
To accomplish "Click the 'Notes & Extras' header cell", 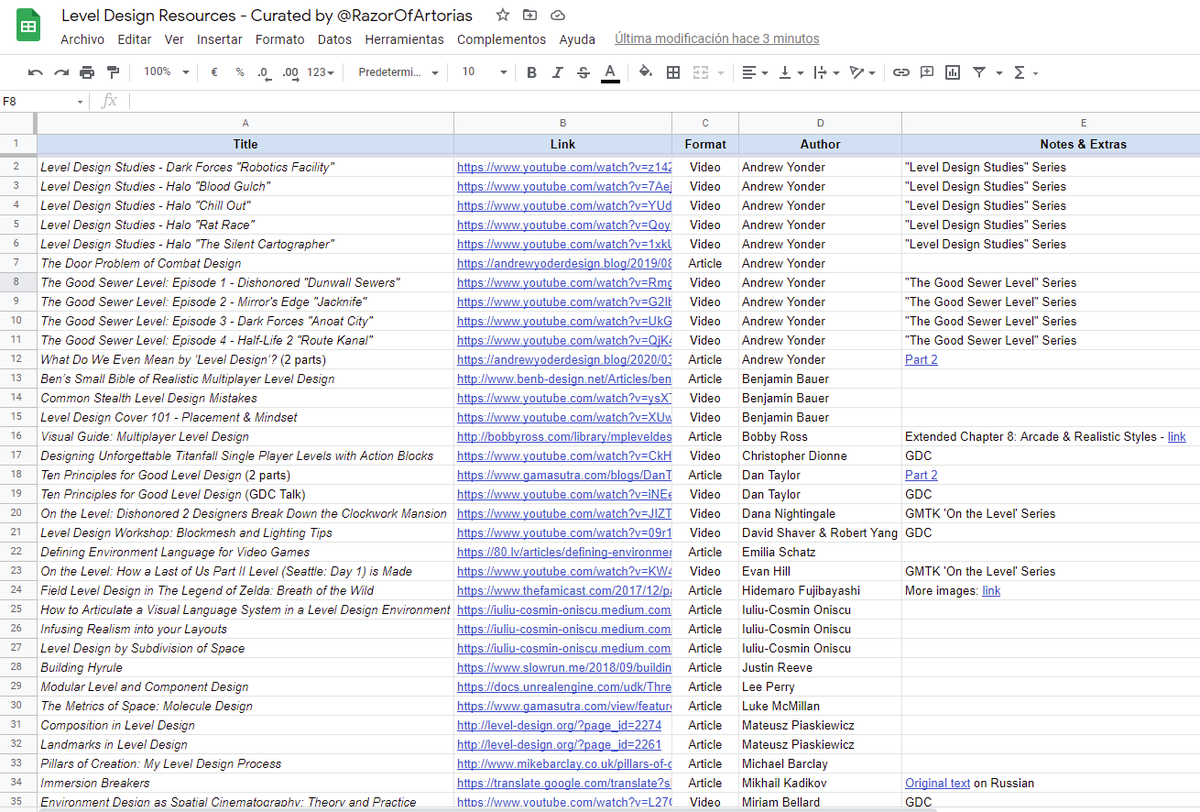I will click(x=1051, y=144).
